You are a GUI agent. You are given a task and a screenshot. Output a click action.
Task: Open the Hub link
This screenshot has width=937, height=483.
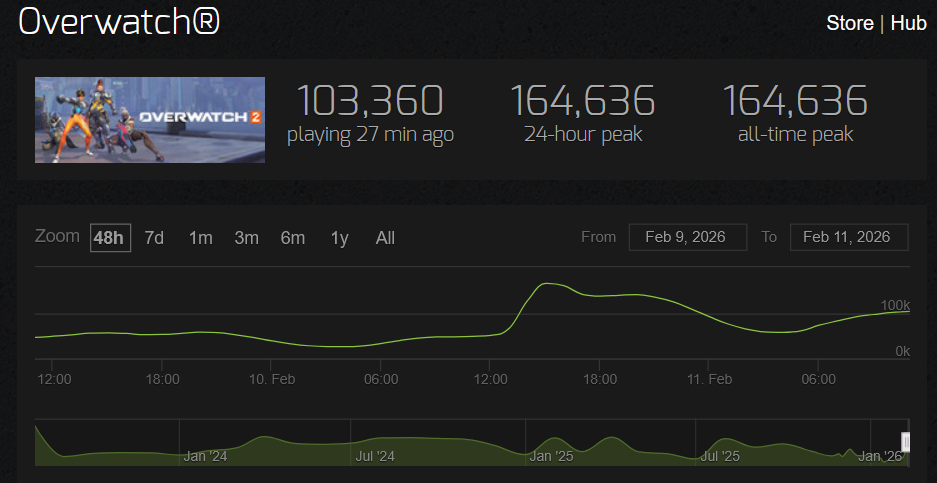(x=908, y=23)
